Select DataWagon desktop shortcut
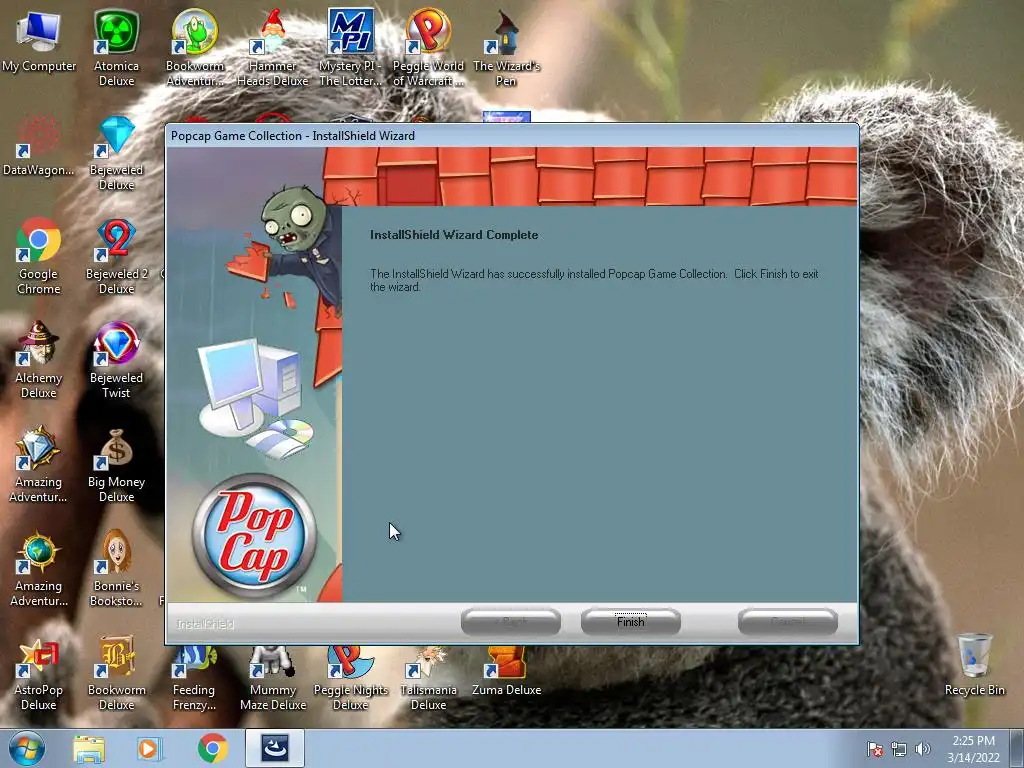 (39, 147)
